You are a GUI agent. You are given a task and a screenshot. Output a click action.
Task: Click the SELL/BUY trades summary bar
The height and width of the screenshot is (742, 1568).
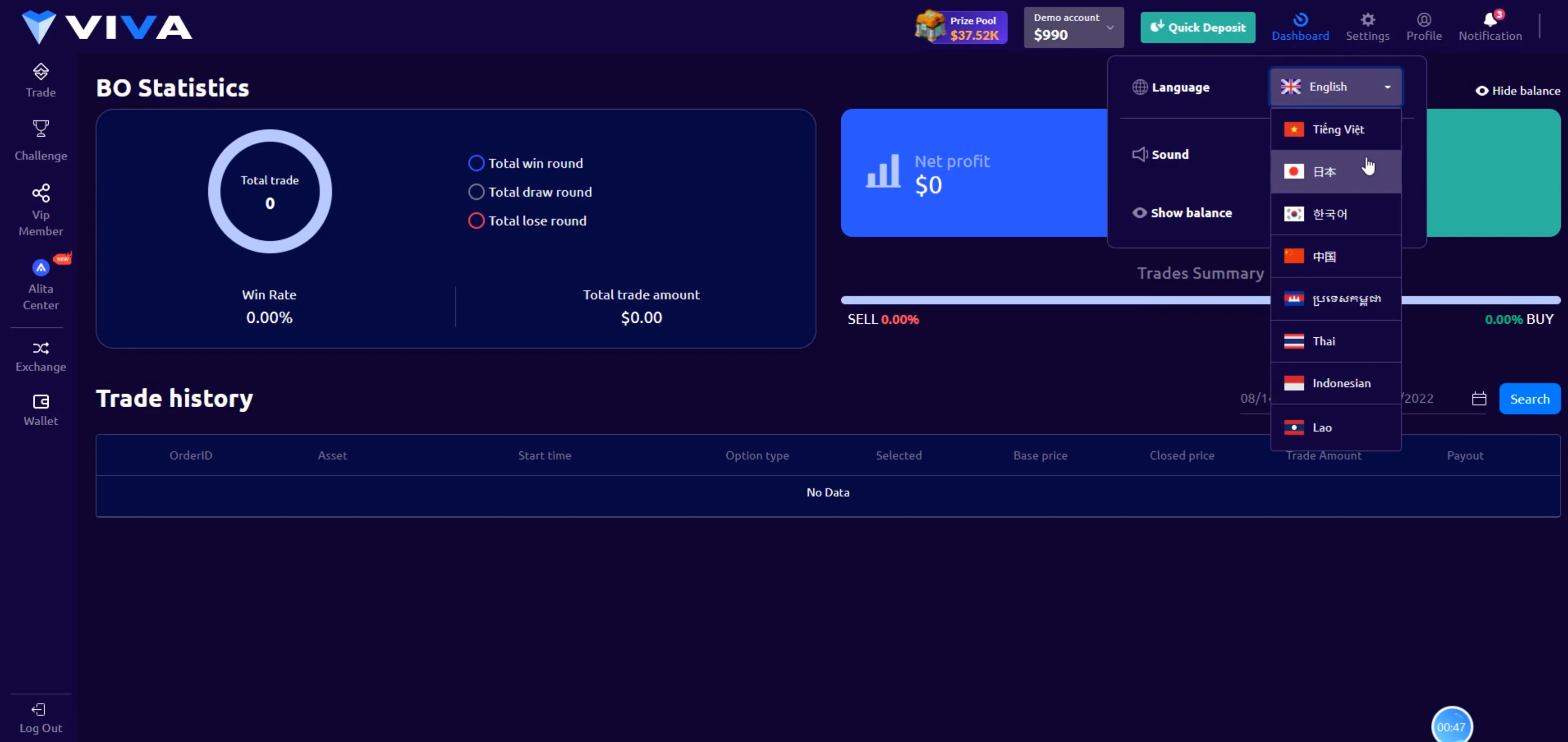[x=1053, y=300]
